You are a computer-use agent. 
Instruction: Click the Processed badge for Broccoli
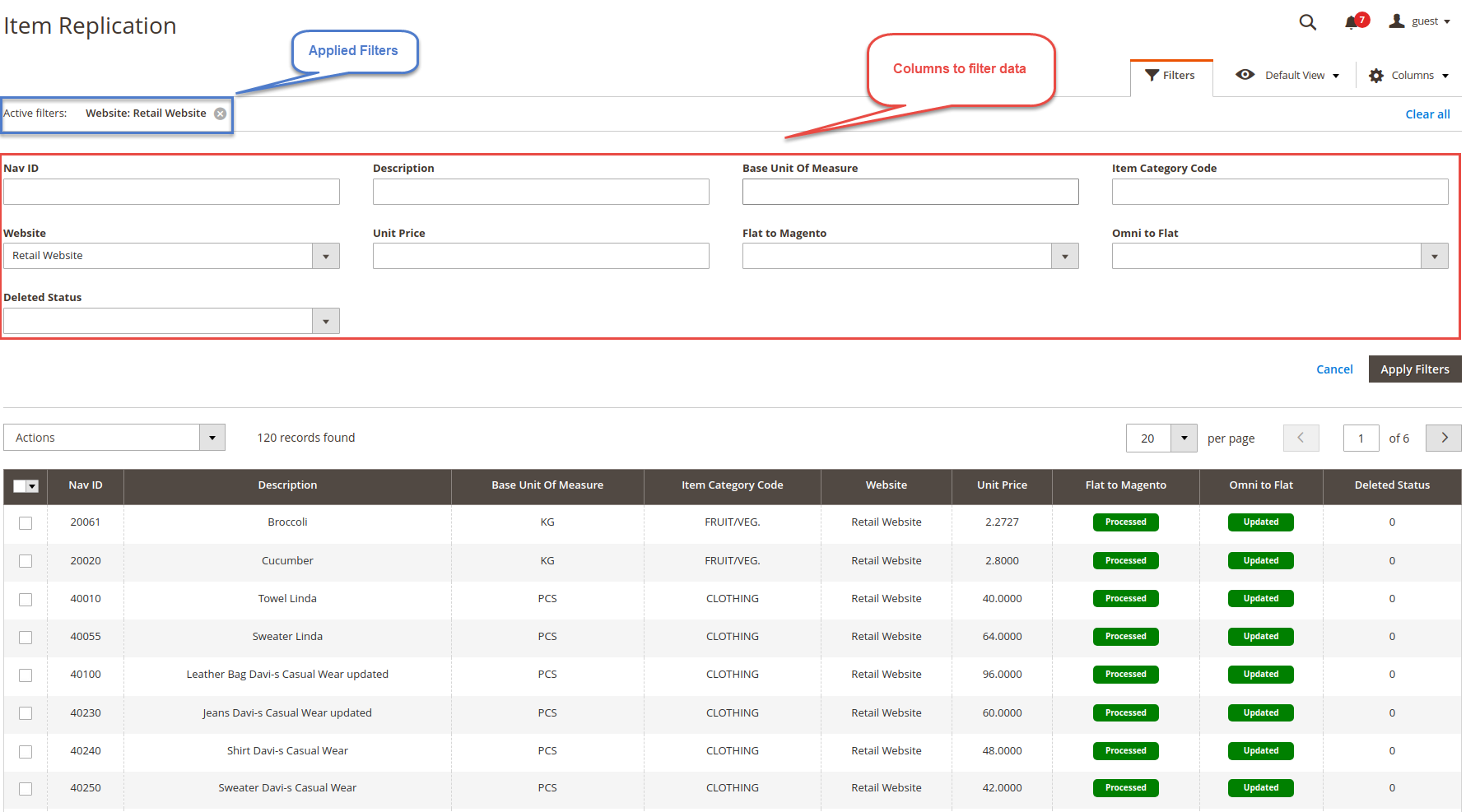pos(1125,522)
